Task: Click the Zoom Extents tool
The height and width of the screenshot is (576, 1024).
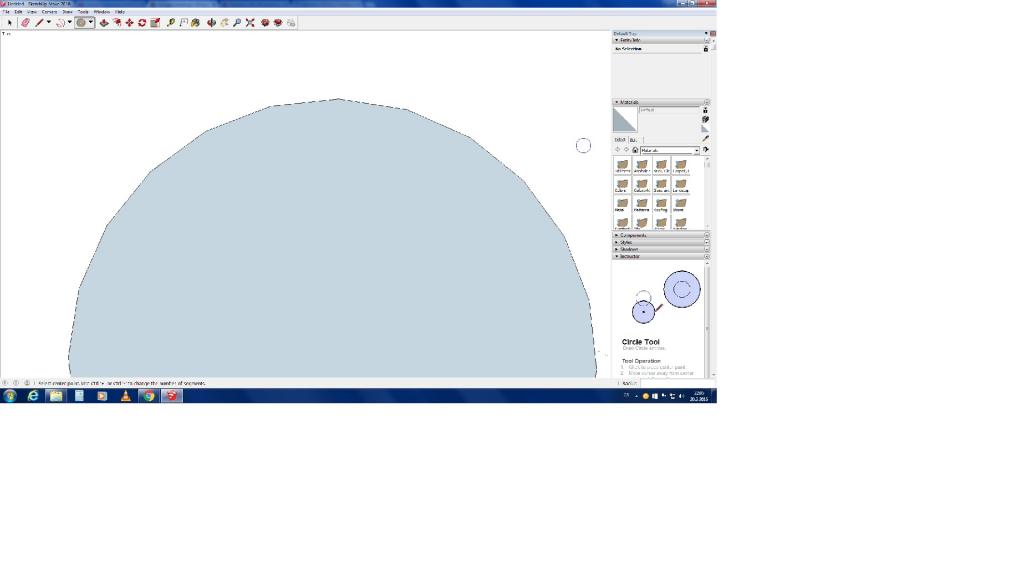Action: point(250,22)
